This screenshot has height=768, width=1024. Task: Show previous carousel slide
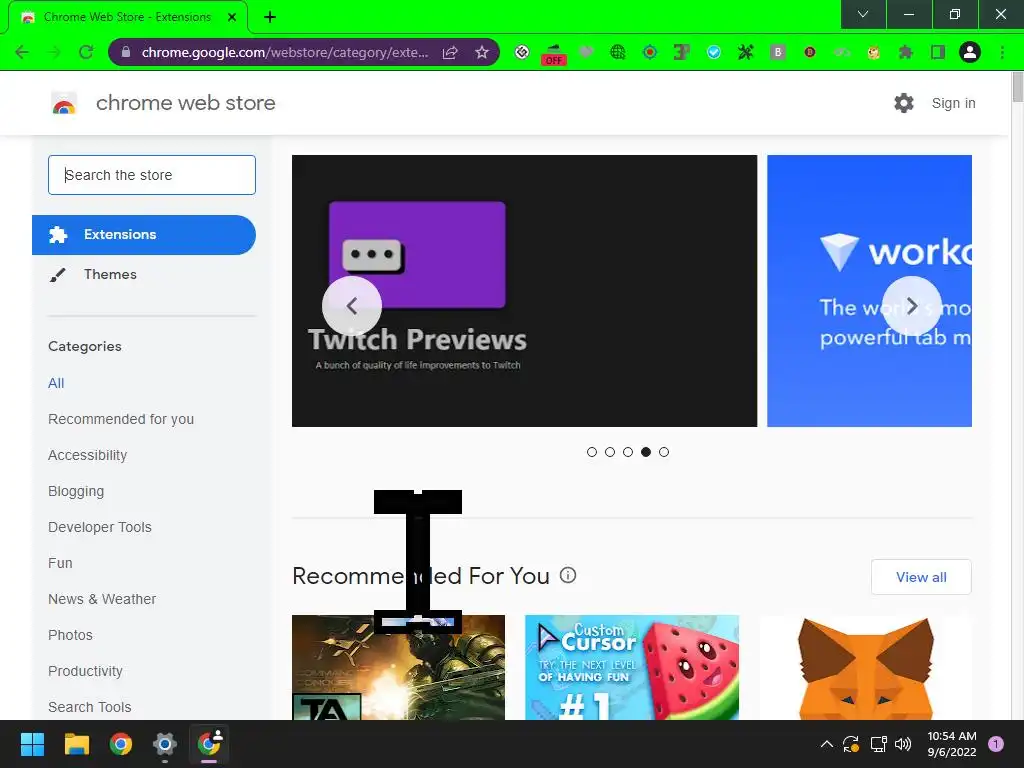[x=352, y=306]
